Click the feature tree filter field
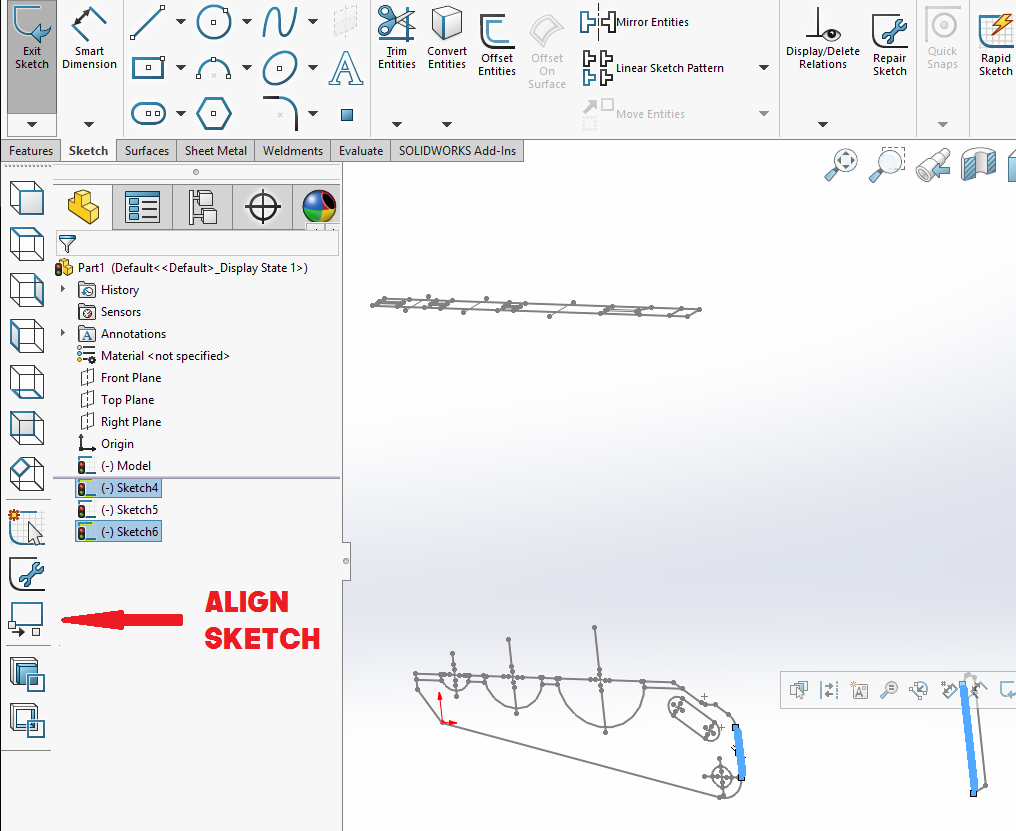The image size is (1016, 831). click(197, 244)
